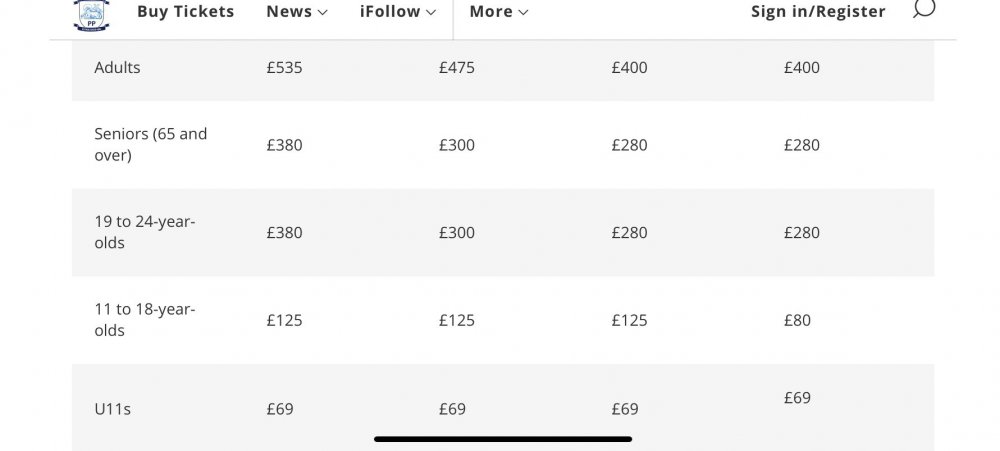Open the Buy Tickets page
Image resolution: width=1000 pixels, height=451 pixels.
tap(185, 11)
